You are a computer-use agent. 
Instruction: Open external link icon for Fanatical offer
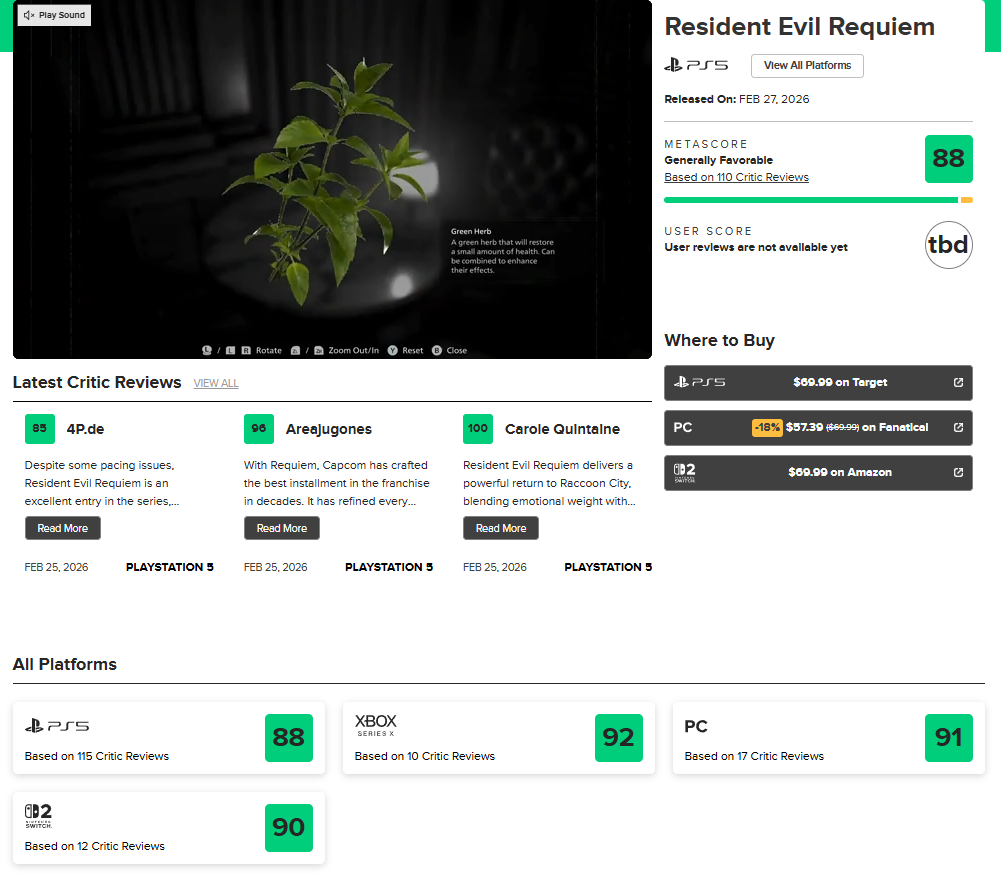coord(958,427)
